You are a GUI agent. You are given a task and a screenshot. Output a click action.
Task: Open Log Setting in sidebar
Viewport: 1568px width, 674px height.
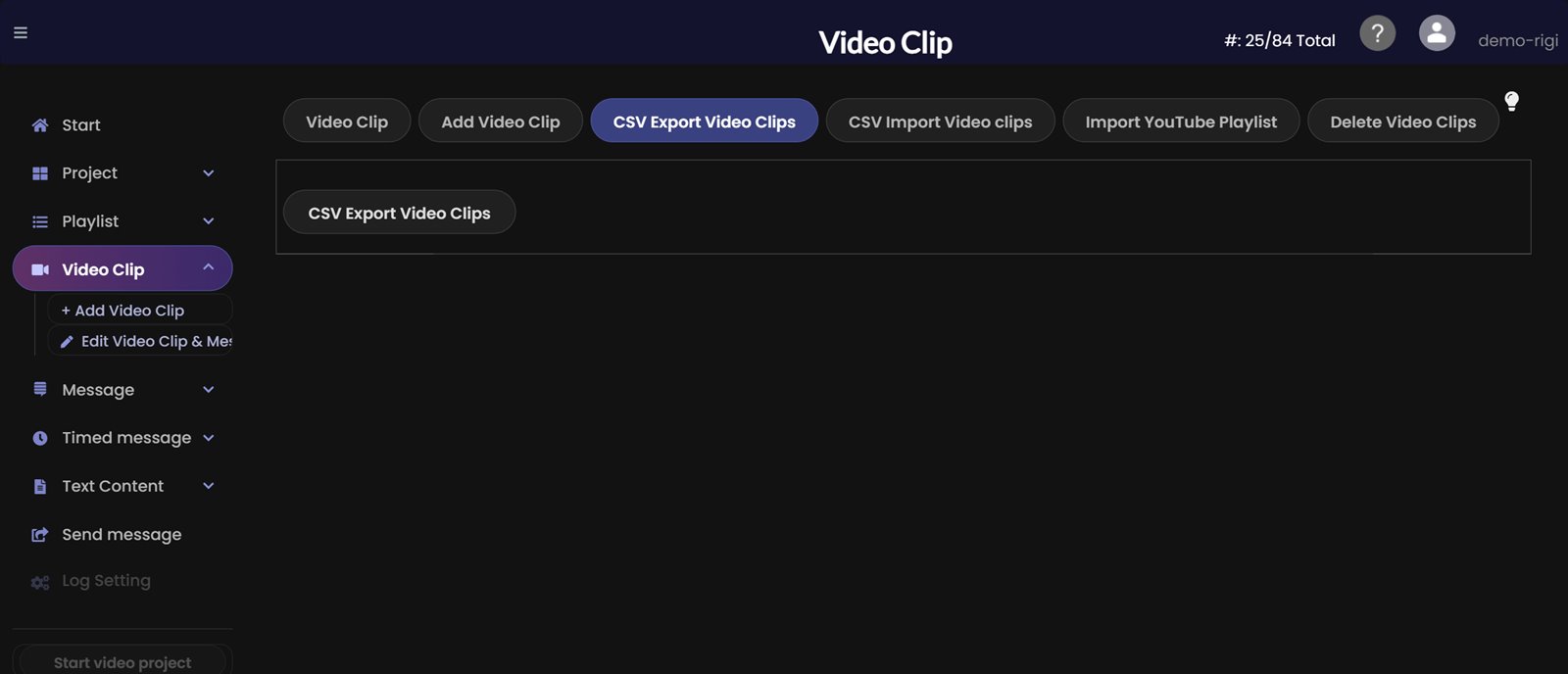(106, 581)
